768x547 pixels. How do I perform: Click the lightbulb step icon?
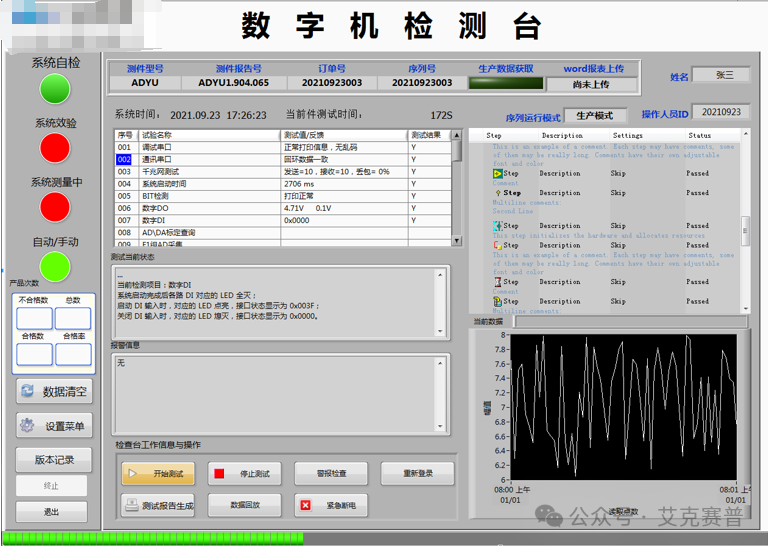[498, 193]
